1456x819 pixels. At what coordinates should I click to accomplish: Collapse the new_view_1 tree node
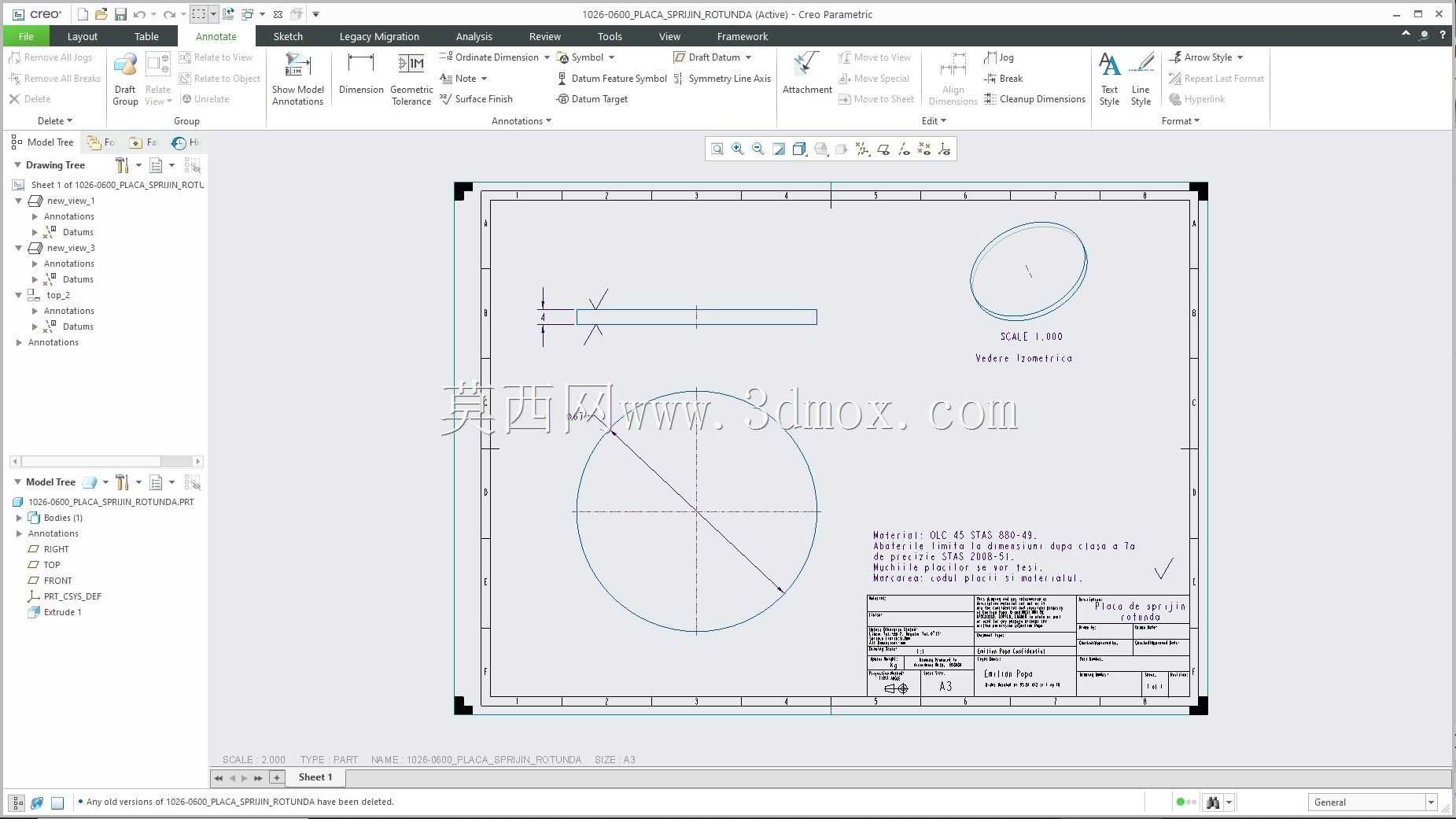tap(19, 201)
